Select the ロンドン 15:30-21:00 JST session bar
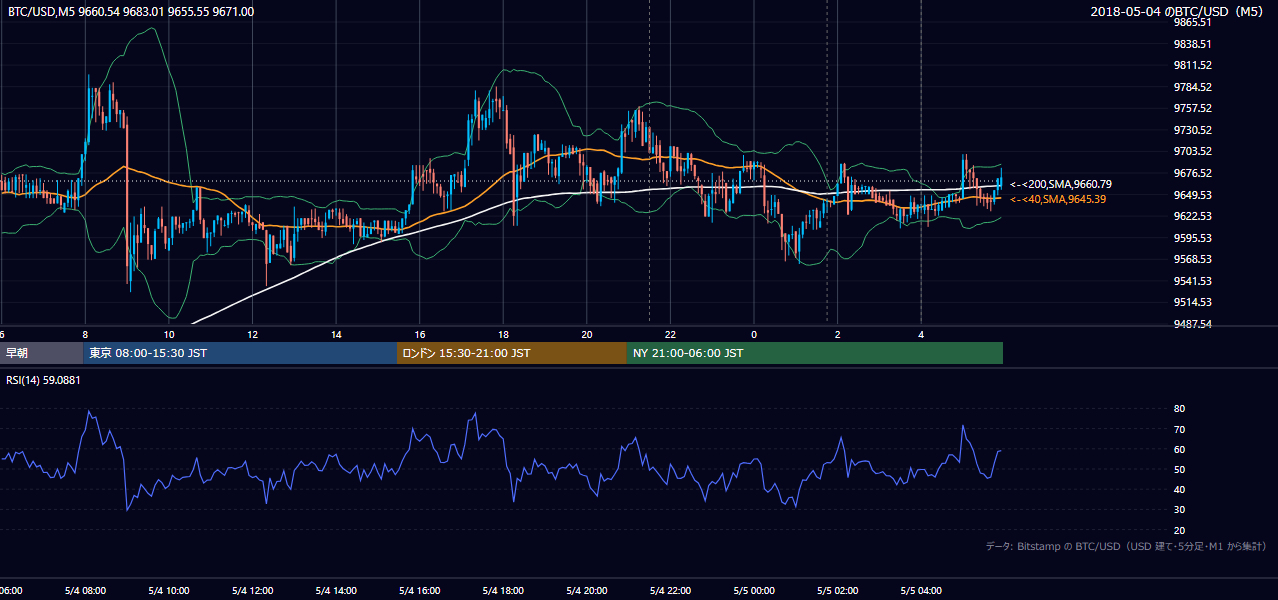The image size is (1278, 600). 512,353
